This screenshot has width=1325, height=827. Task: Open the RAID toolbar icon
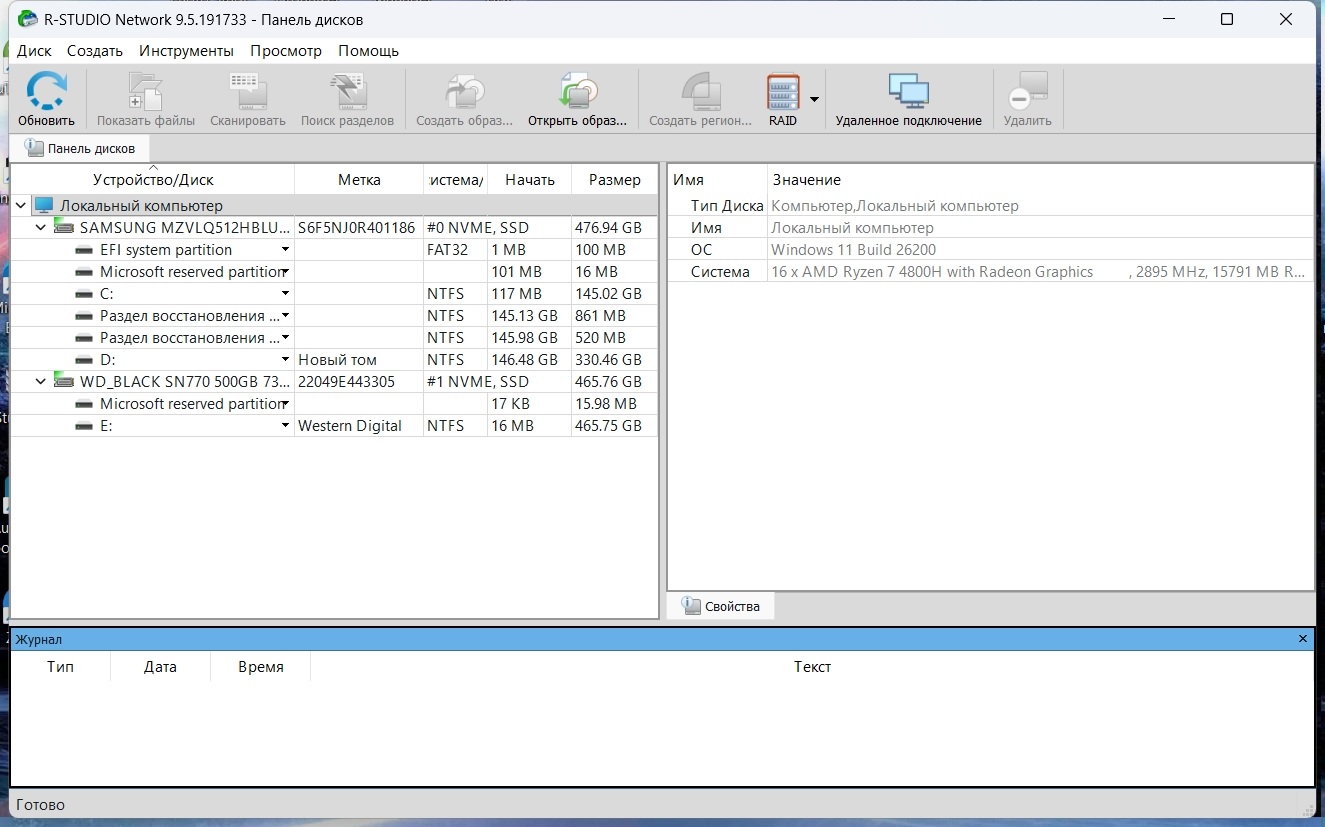click(x=783, y=92)
